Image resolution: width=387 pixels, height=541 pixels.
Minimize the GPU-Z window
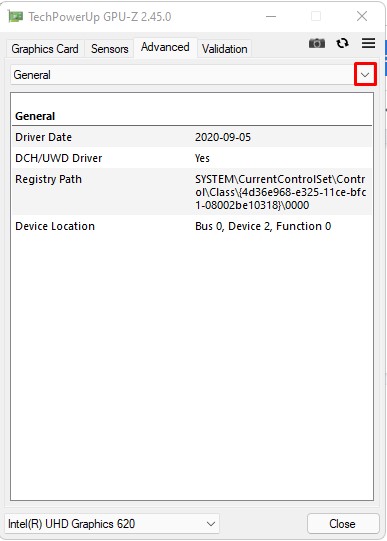(271, 16)
